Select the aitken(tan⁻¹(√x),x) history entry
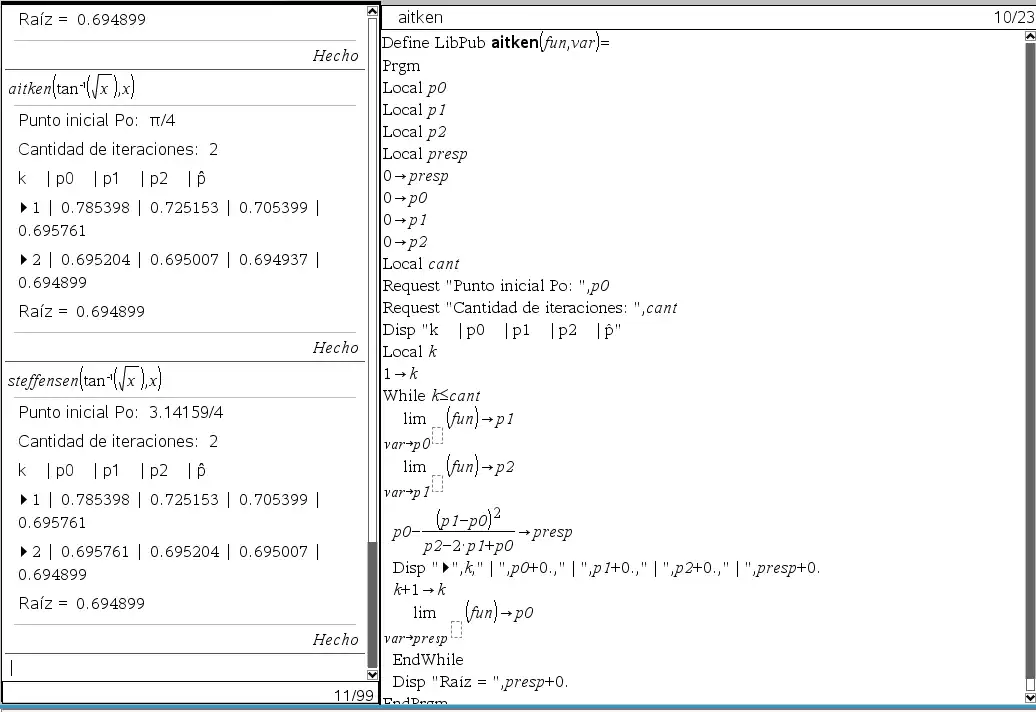The height and width of the screenshot is (712, 1036). point(71,88)
